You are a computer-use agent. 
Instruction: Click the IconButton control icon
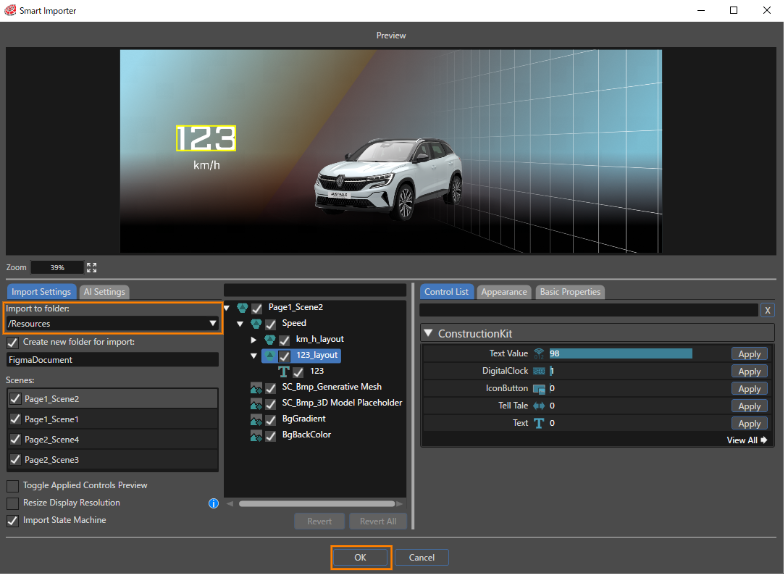point(539,388)
